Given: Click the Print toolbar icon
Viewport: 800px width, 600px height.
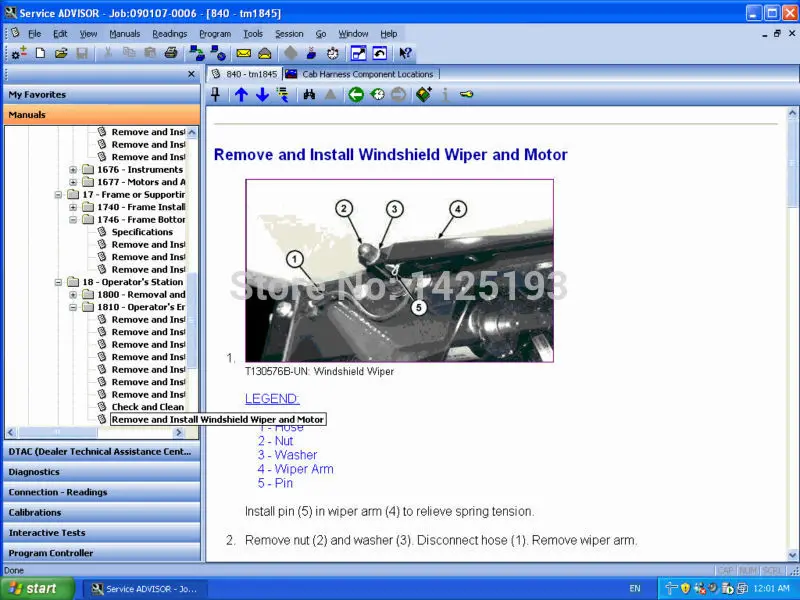Looking at the screenshot, I should [x=171, y=53].
